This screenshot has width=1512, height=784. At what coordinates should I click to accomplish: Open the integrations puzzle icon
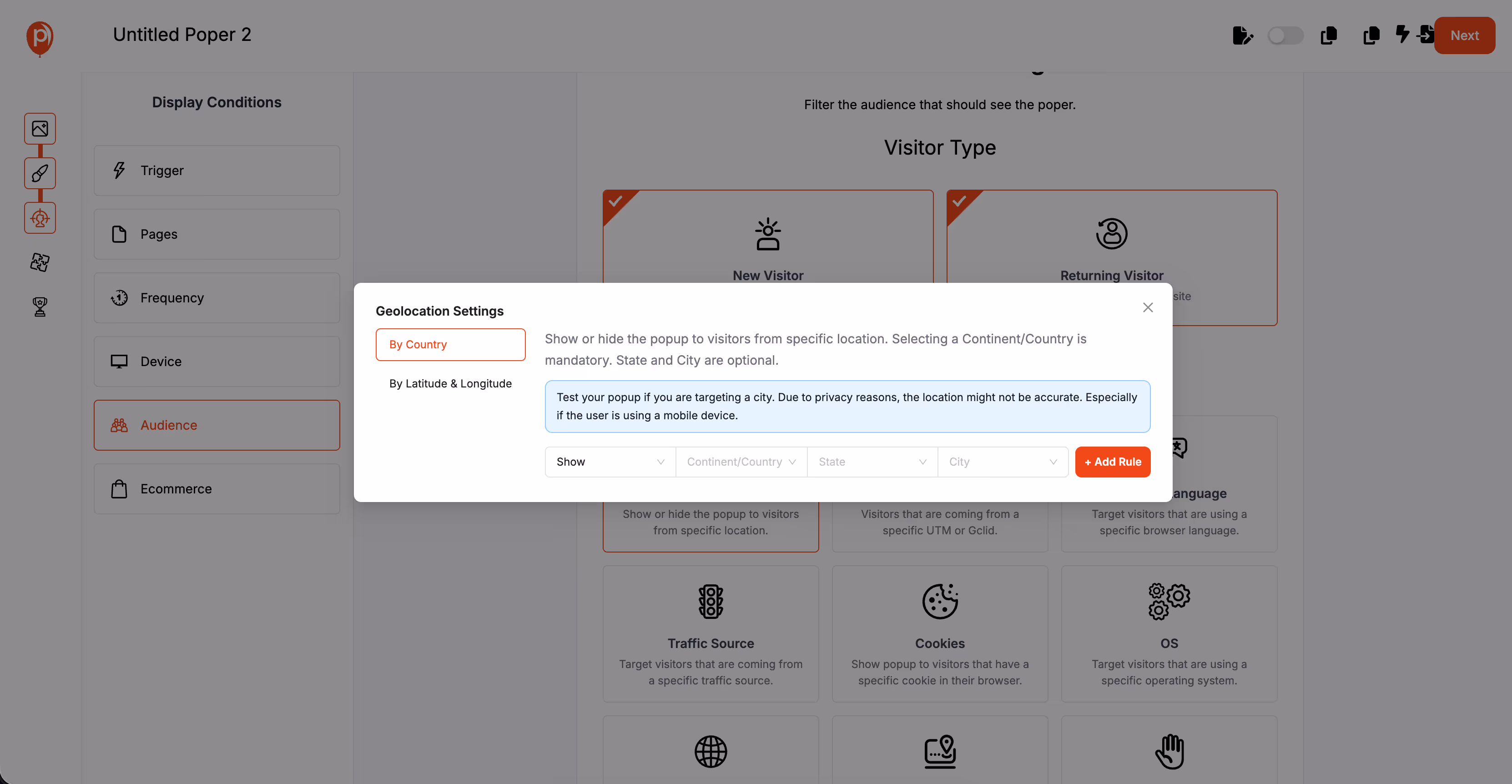click(38, 262)
